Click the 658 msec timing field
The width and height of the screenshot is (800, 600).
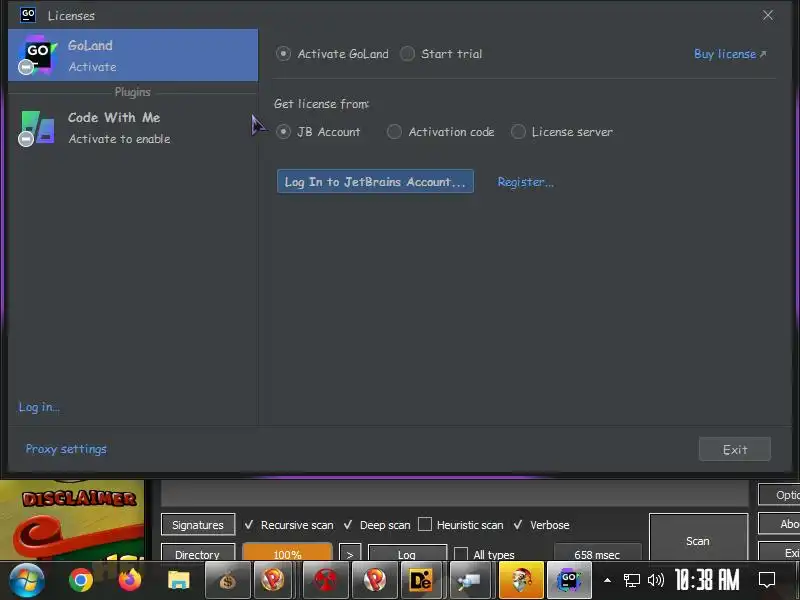pos(597,553)
